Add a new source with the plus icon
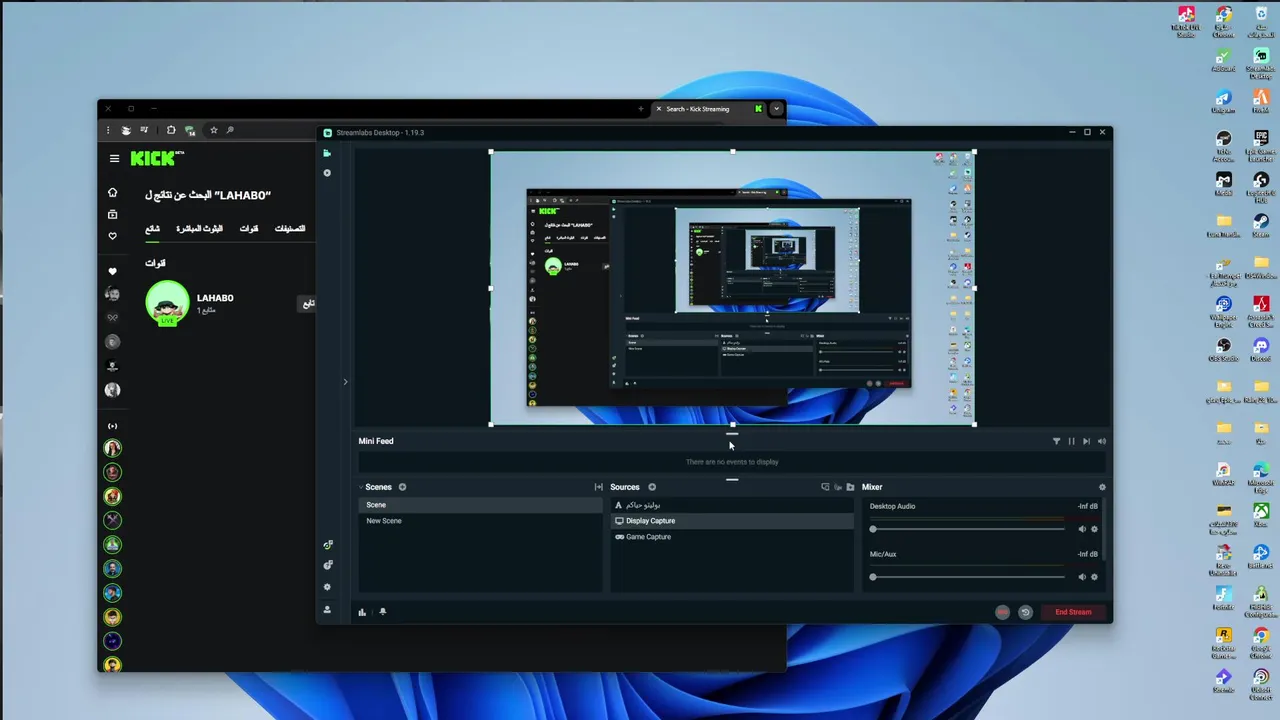 click(x=652, y=487)
